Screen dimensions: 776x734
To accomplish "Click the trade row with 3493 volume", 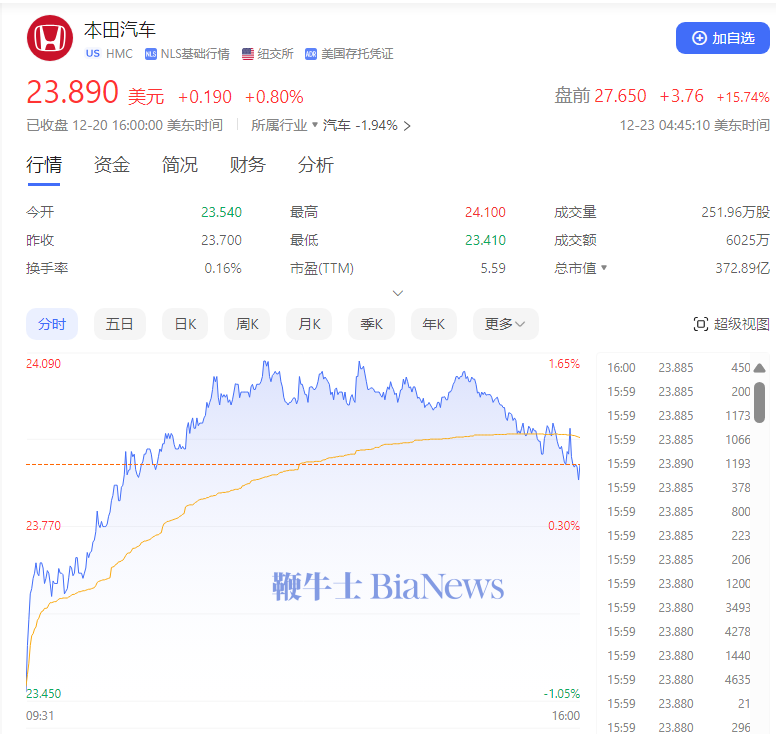I will tap(679, 608).
